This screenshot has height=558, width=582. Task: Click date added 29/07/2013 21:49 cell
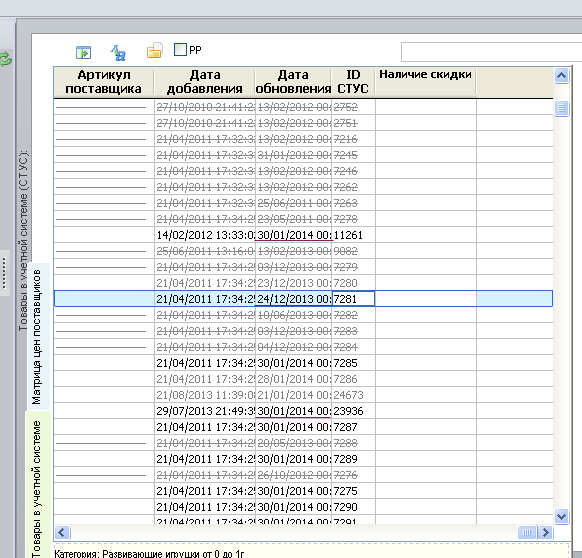(x=205, y=411)
